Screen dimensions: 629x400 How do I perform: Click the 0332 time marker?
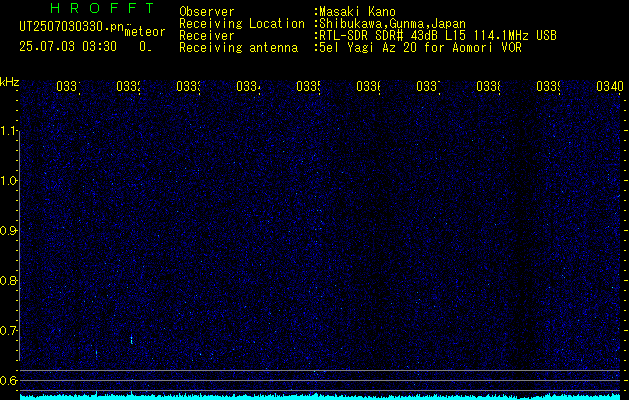[128, 86]
